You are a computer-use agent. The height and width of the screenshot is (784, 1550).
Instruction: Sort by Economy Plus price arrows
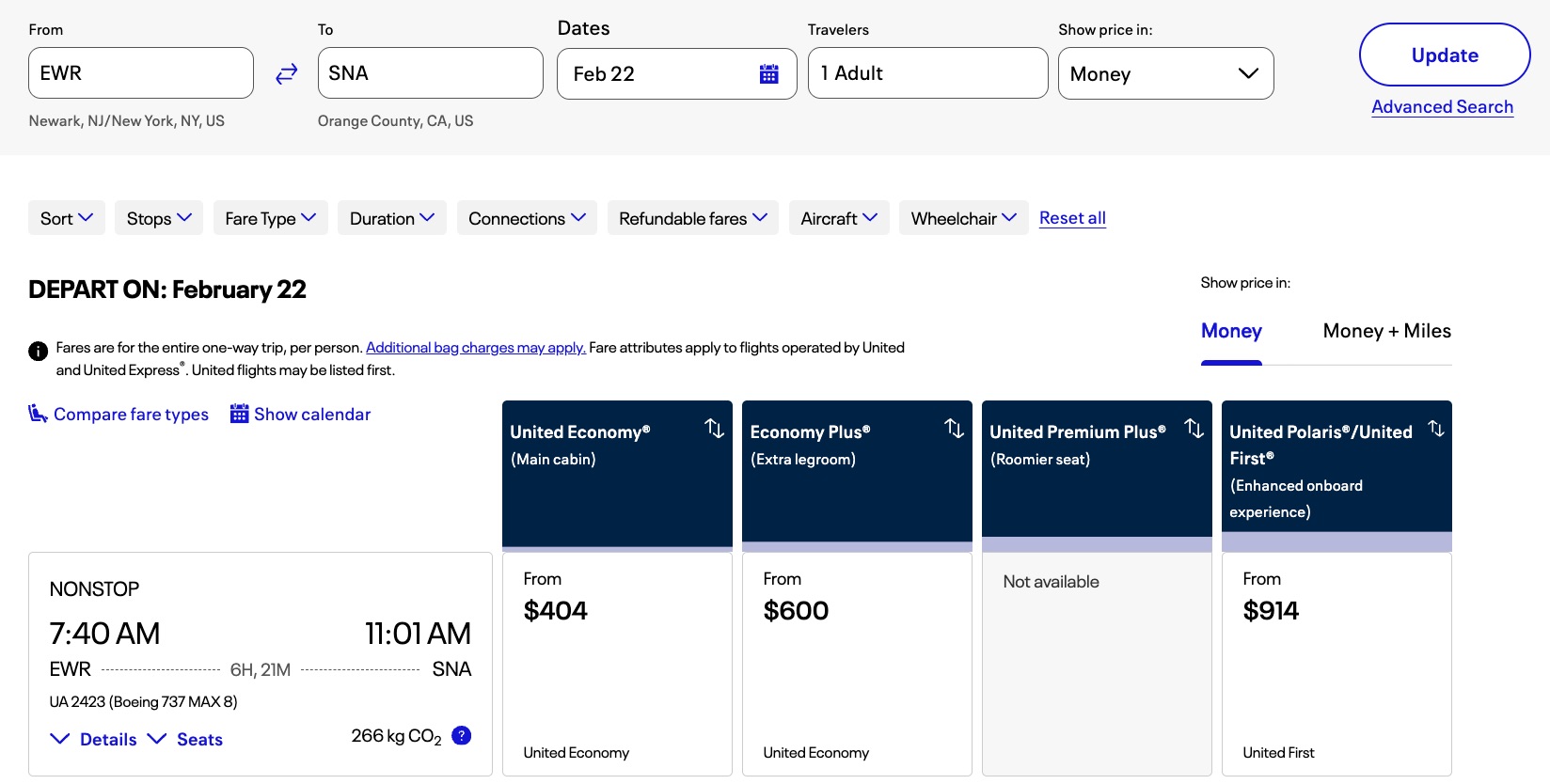click(x=955, y=429)
